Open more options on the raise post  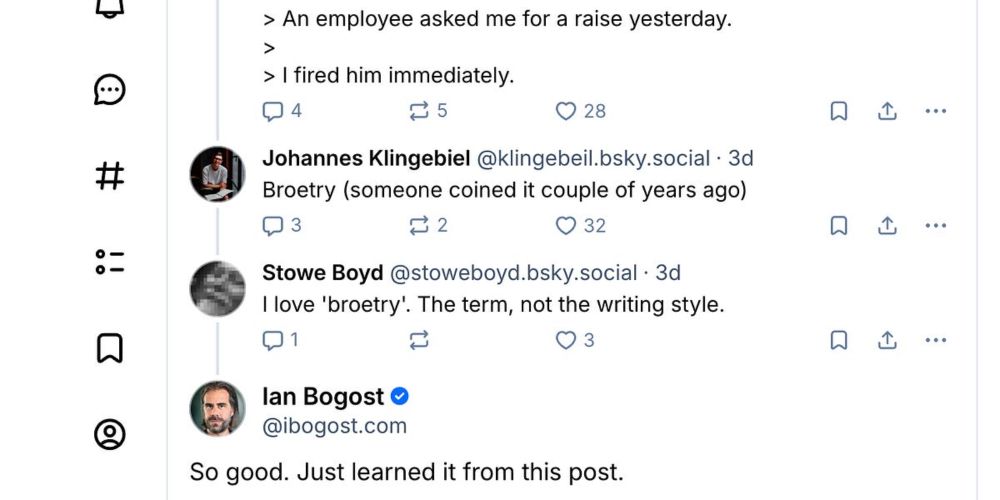pyautogui.click(x=935, y=111)
